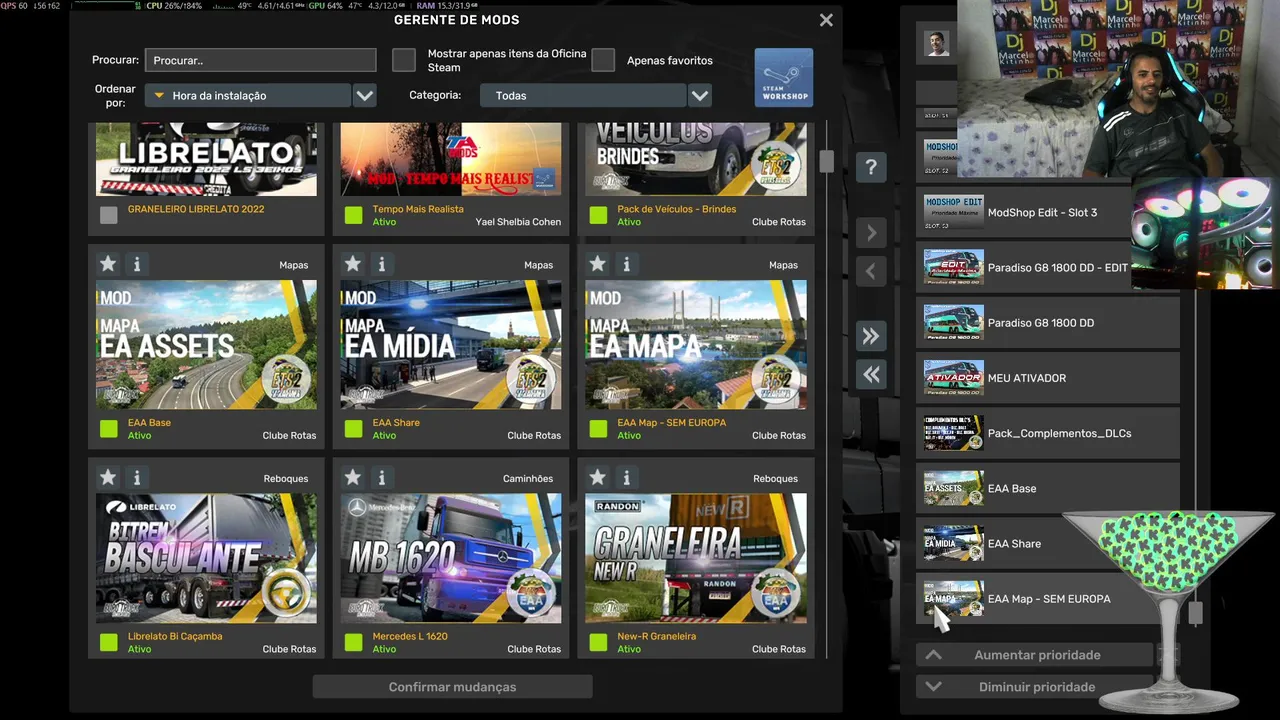Show info for Mercedes L 1620

tap(382, 477)
